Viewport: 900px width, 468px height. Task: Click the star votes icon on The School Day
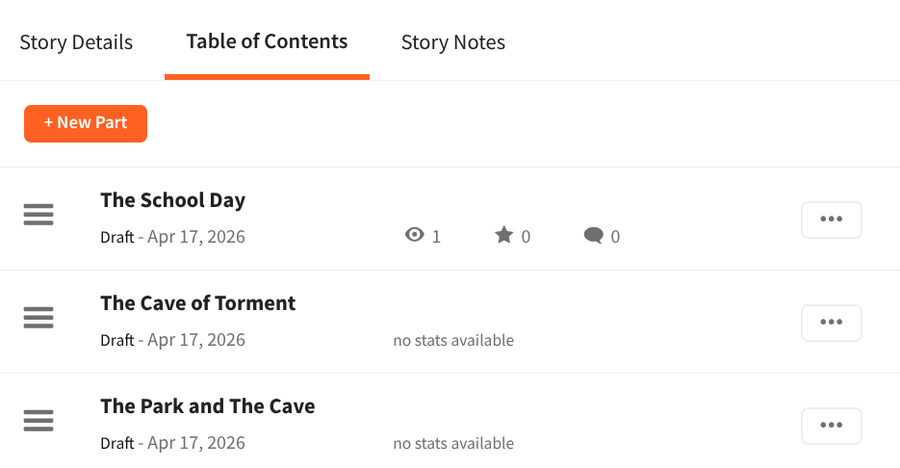tap(504, 236)
